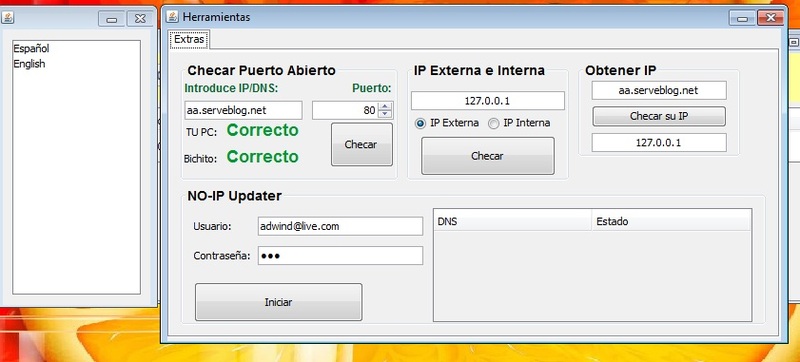Start the NO-IP updater with Iniciar
Screen dimensions: 800x362
tap(279, 302)
